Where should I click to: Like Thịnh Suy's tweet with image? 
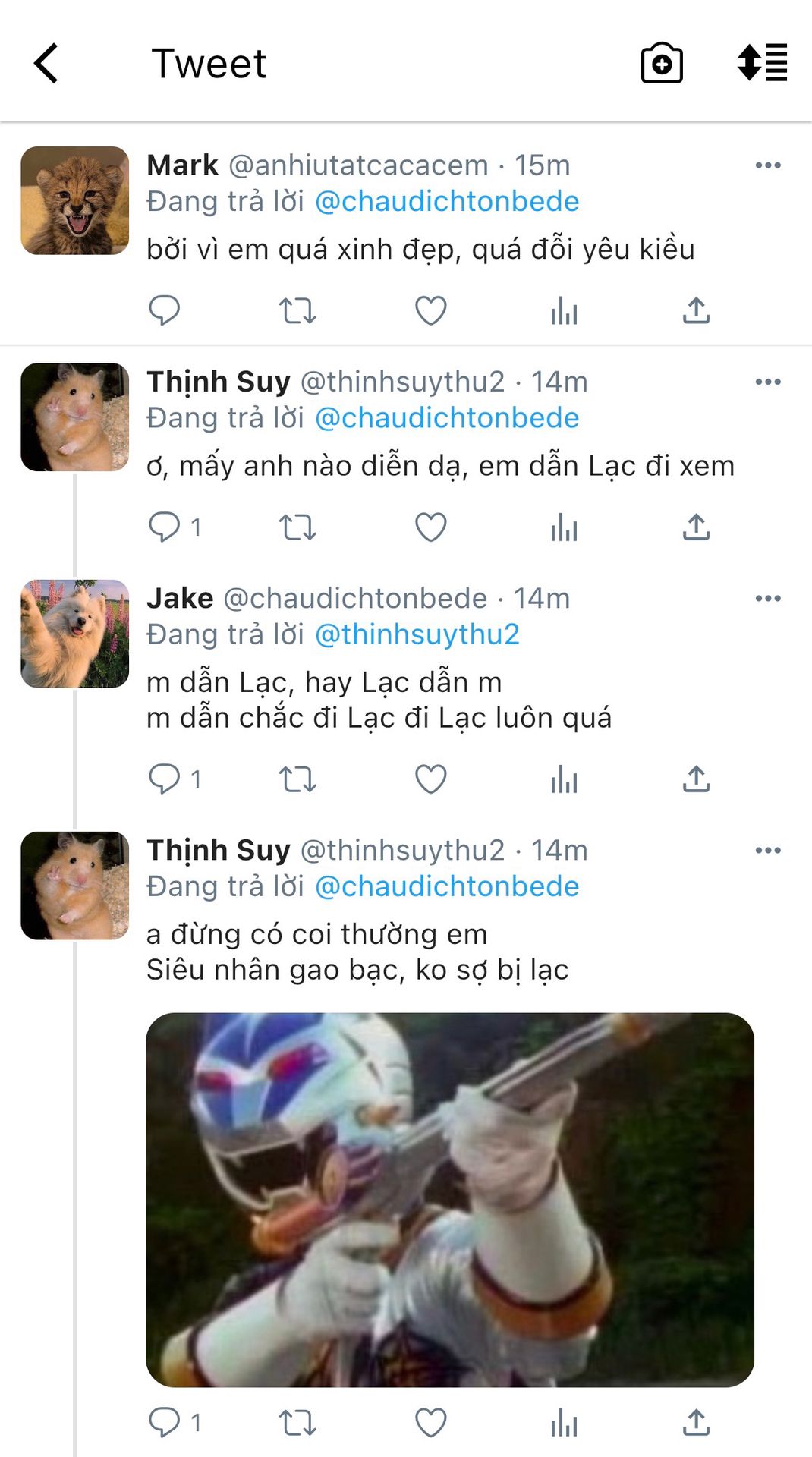[431, 1423]
